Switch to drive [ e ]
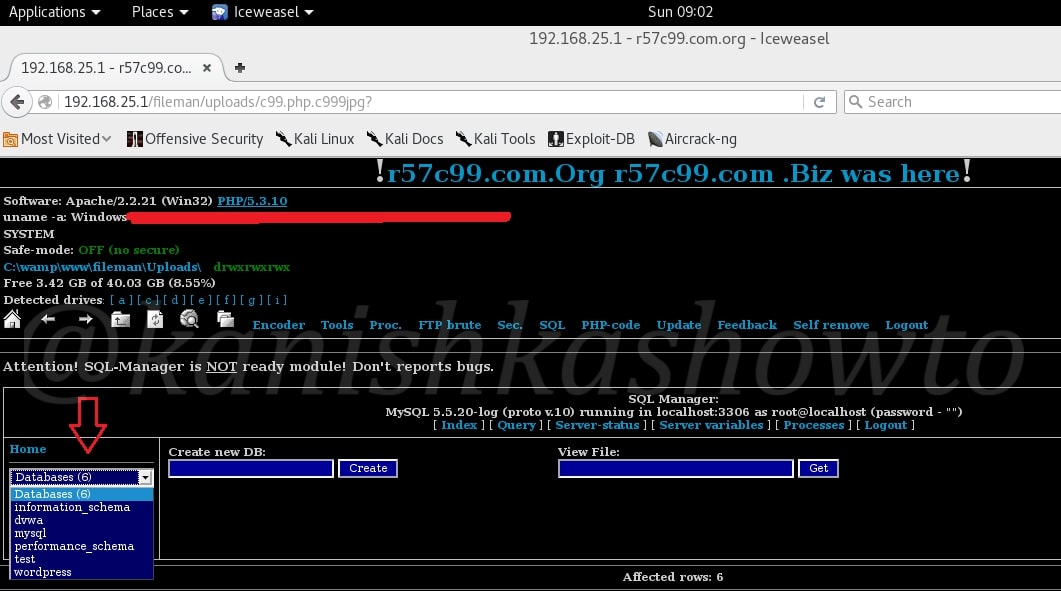The image size is (1061, 591). [201, 300]
